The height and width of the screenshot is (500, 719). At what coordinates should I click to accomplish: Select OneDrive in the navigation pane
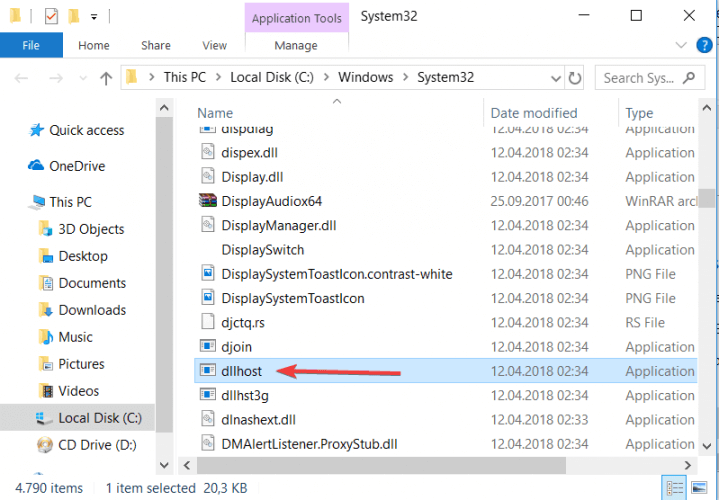[x=67, y=166]
